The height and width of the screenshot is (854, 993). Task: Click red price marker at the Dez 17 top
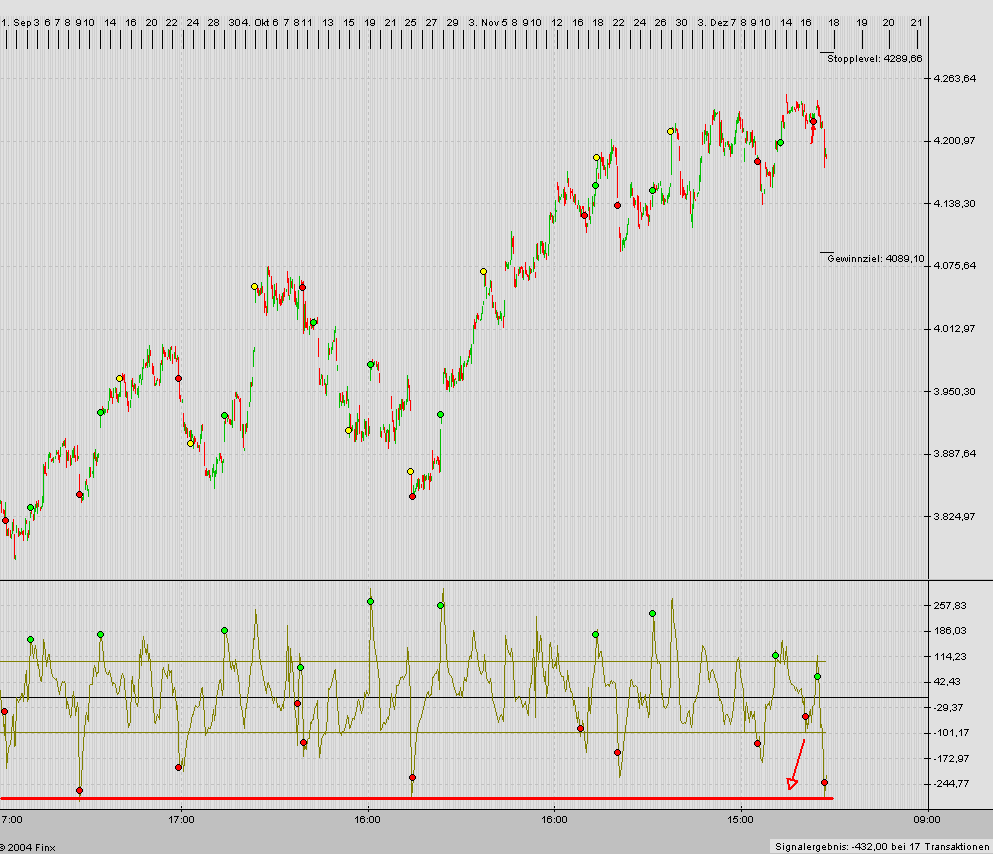click(814, 122)
